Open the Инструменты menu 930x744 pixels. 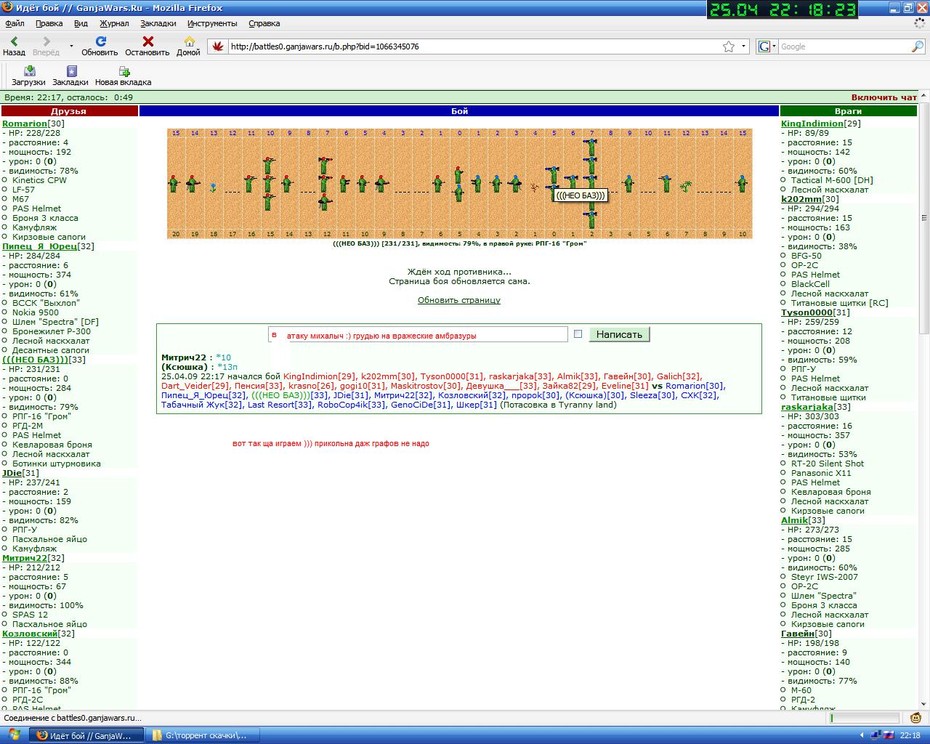point(212,24)
